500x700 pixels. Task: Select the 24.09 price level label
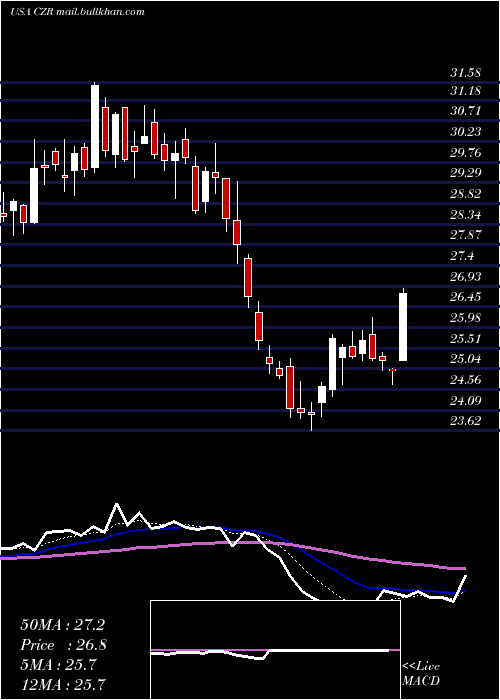pos(465,401)
